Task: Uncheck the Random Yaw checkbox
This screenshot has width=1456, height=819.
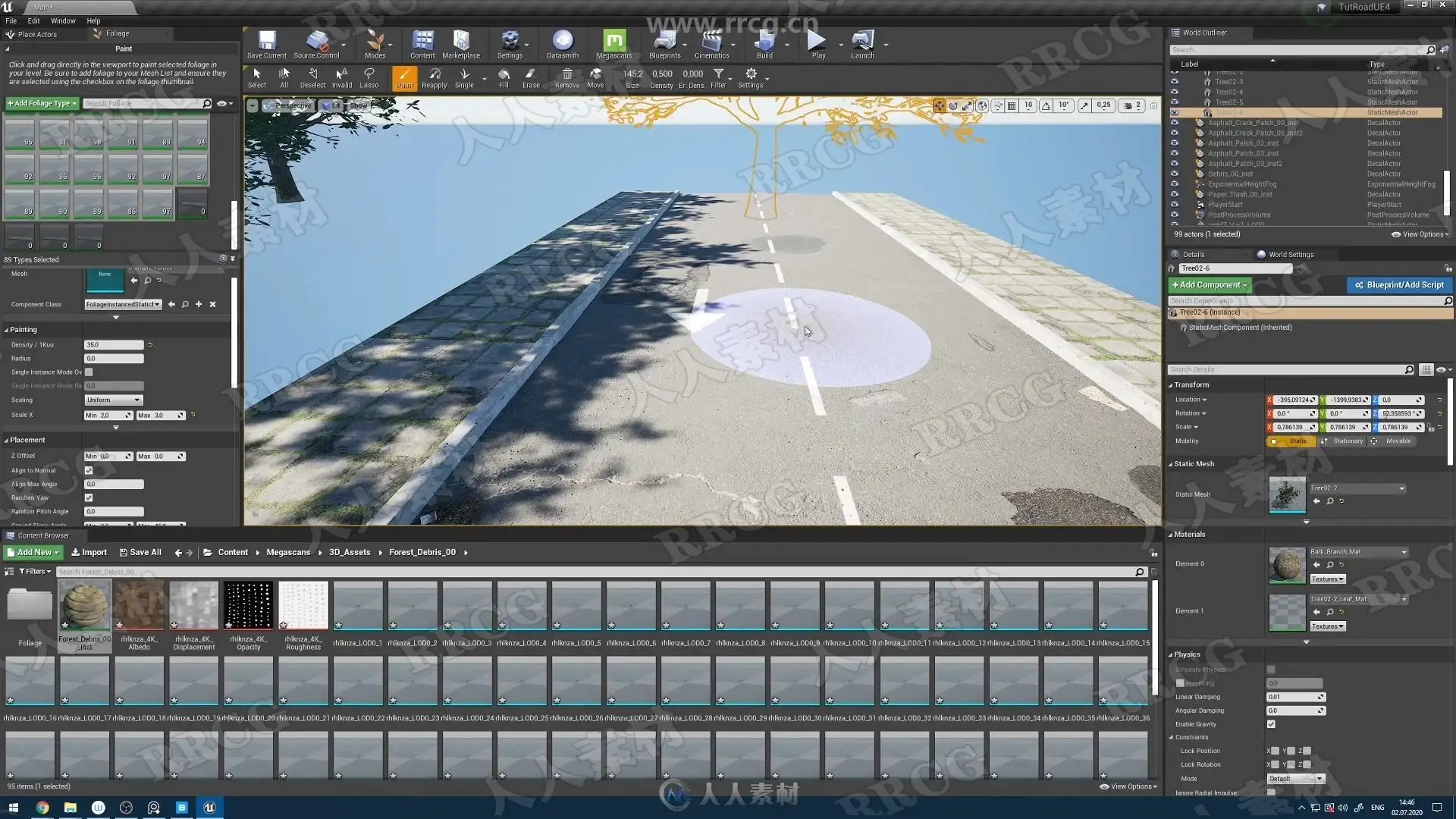Action: tap(89, 497)
